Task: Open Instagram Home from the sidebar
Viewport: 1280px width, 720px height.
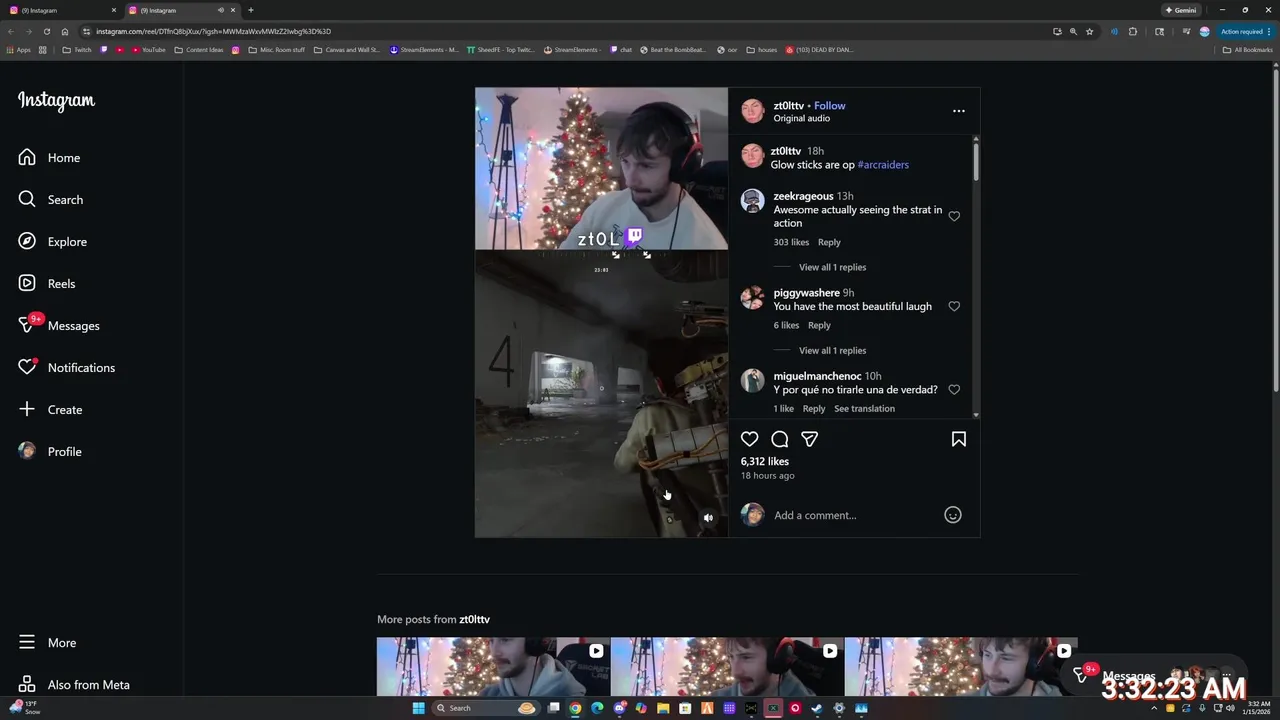Action: point(50,158)
